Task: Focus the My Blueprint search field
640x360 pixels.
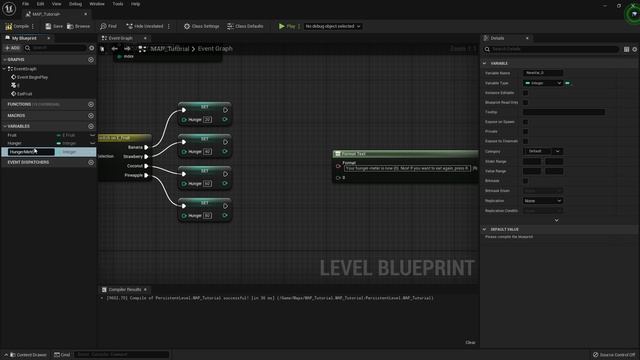Action: click(55, 48)
